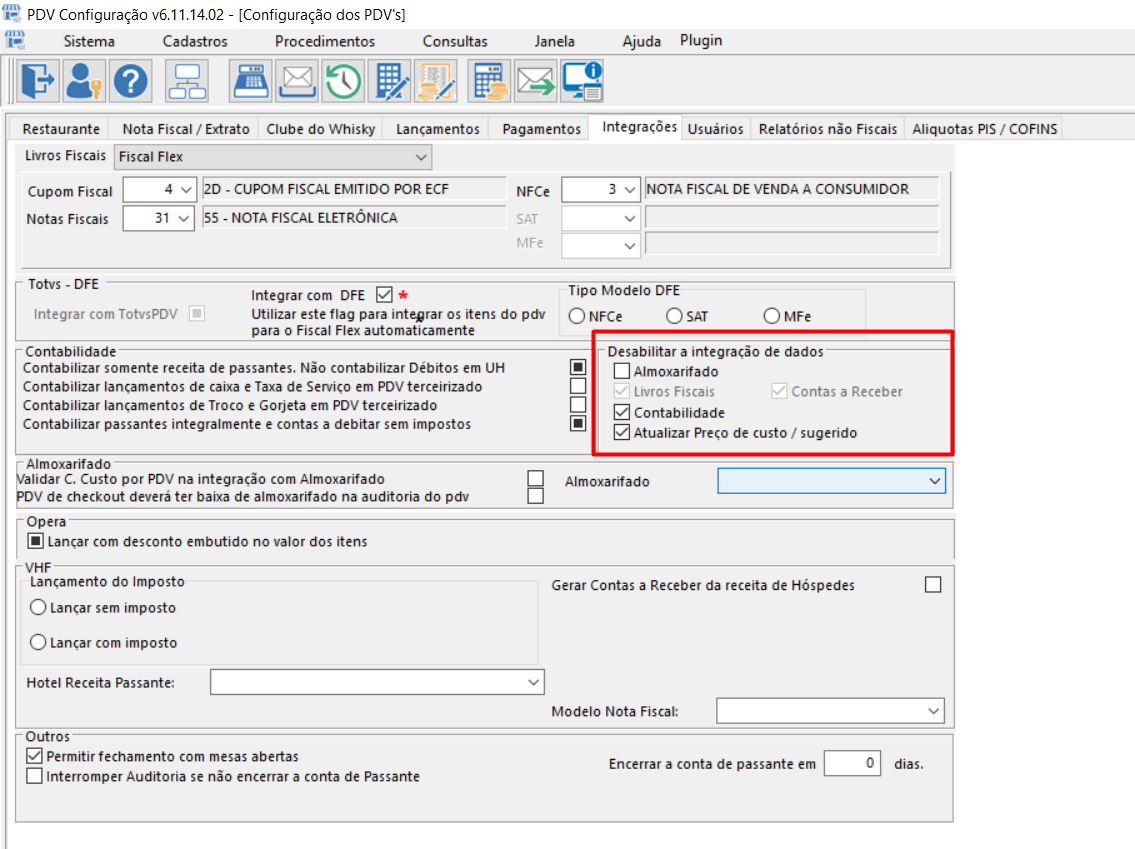Image resolution: width=1135 pixels, height=849 pixels.
Task: Toggle Atualizar Preço de custo / sugerido
Action: coord(622,433)
